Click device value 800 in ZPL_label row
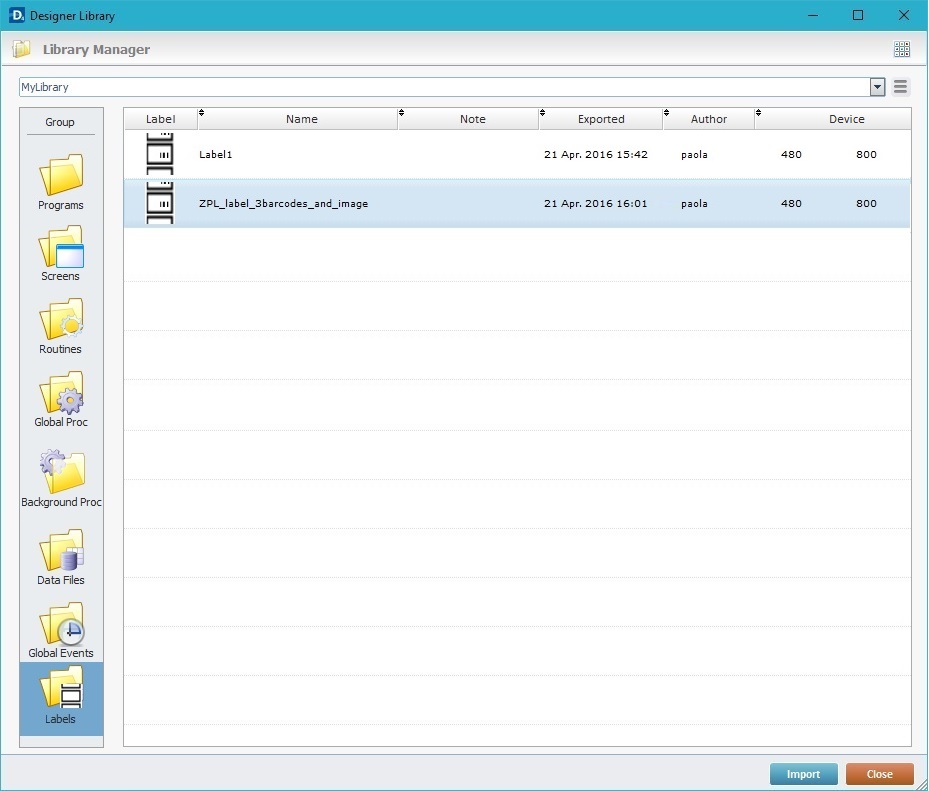Screen dimensions: 929x791 coord(866,204)
